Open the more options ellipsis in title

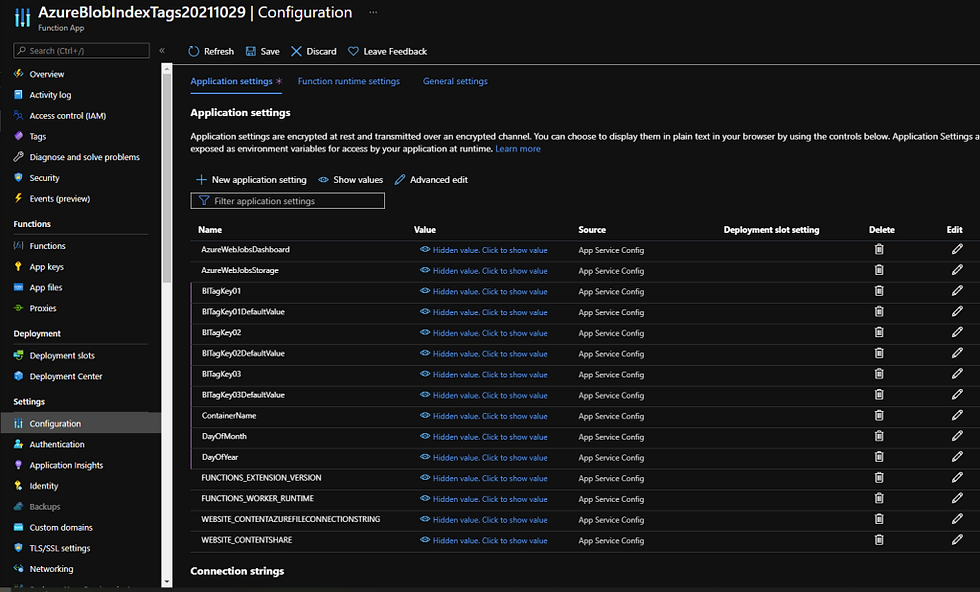click(373, 13)
